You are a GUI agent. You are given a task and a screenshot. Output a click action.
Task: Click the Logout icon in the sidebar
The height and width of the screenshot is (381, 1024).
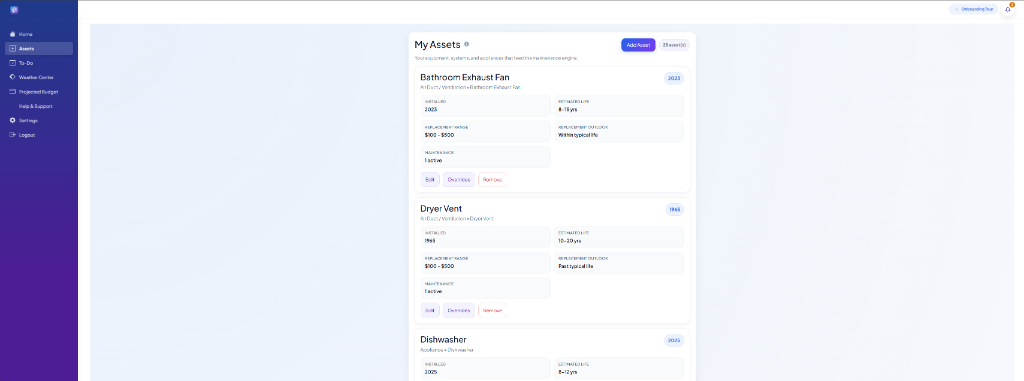12,135
